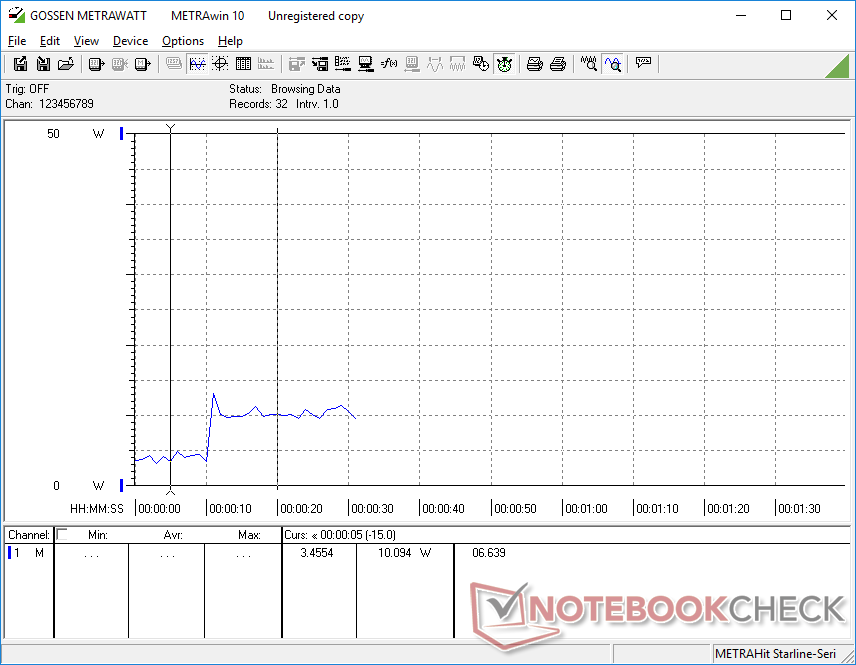Click the 00:00:20 time axis label
This screenshot has width=856, height=665.
coord(301,509)
